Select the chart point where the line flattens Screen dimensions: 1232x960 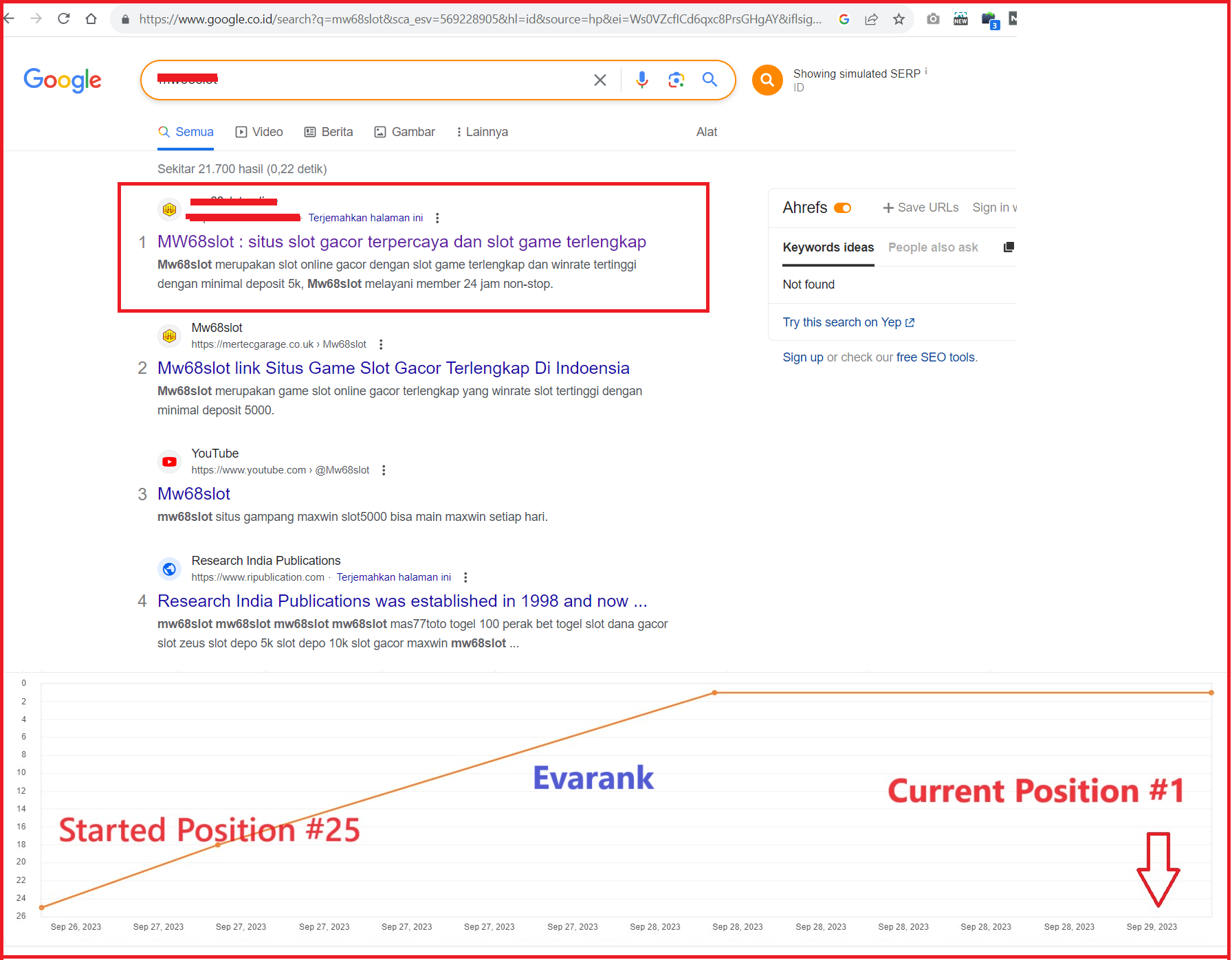(x=715, y=693)
